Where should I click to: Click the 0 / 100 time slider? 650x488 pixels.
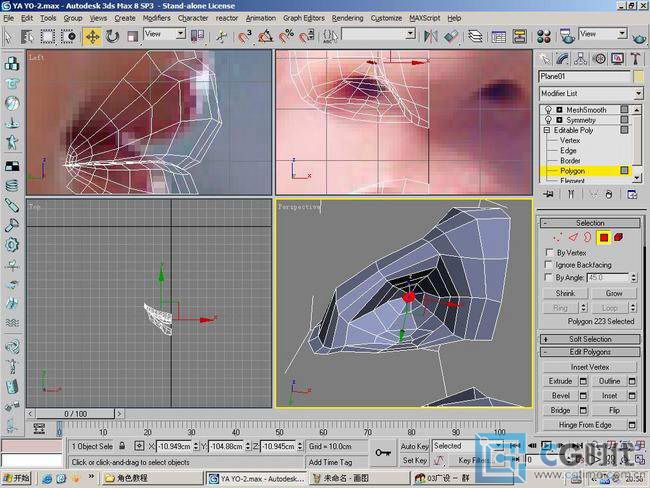[75, 414]
